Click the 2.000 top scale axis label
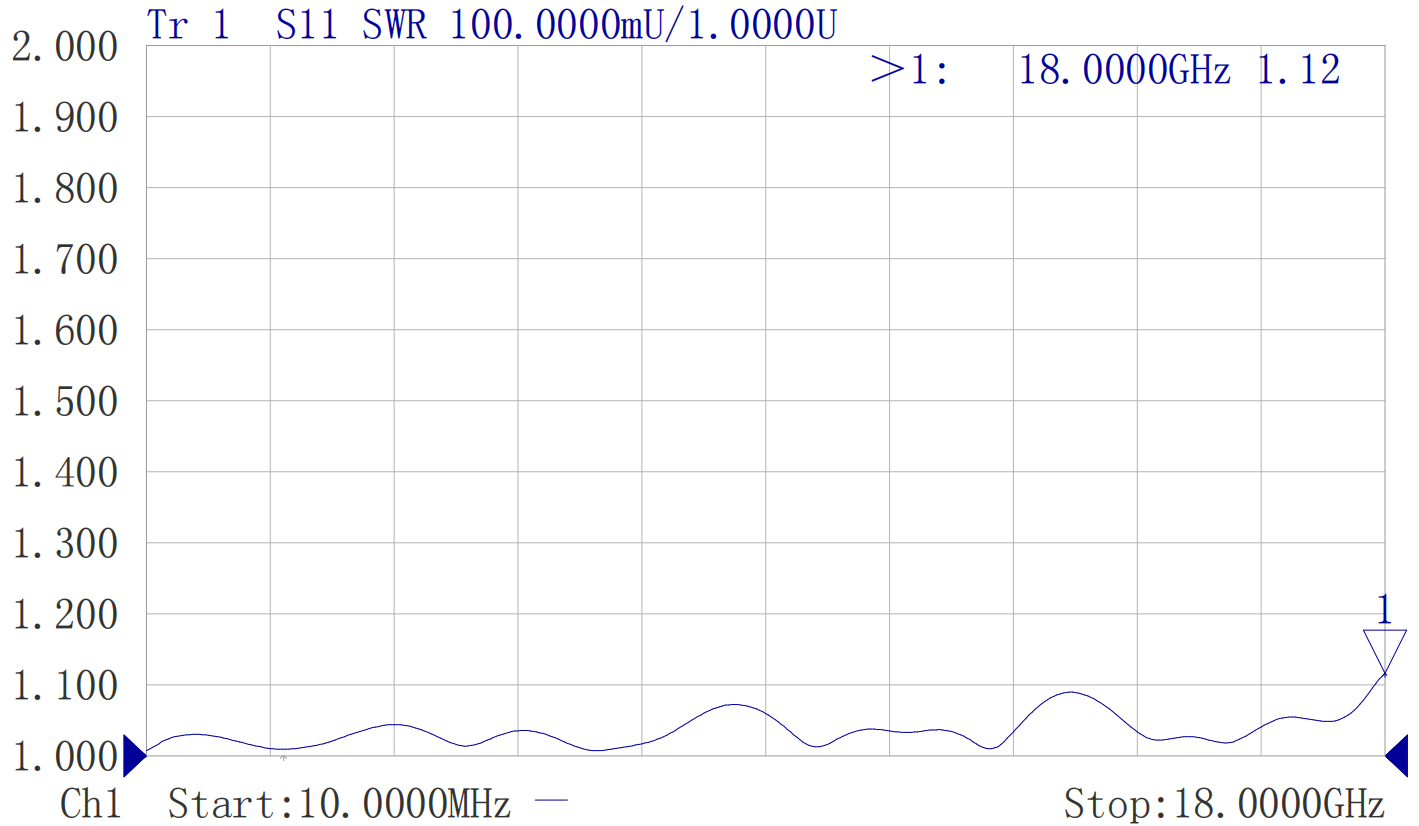 click(x=64, y=47)
